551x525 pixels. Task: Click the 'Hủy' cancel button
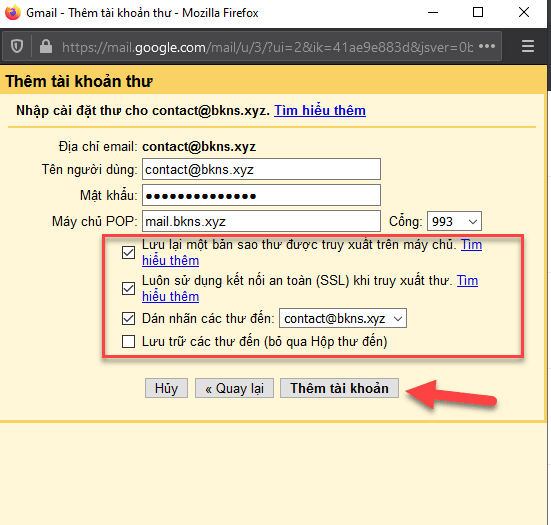166,388
